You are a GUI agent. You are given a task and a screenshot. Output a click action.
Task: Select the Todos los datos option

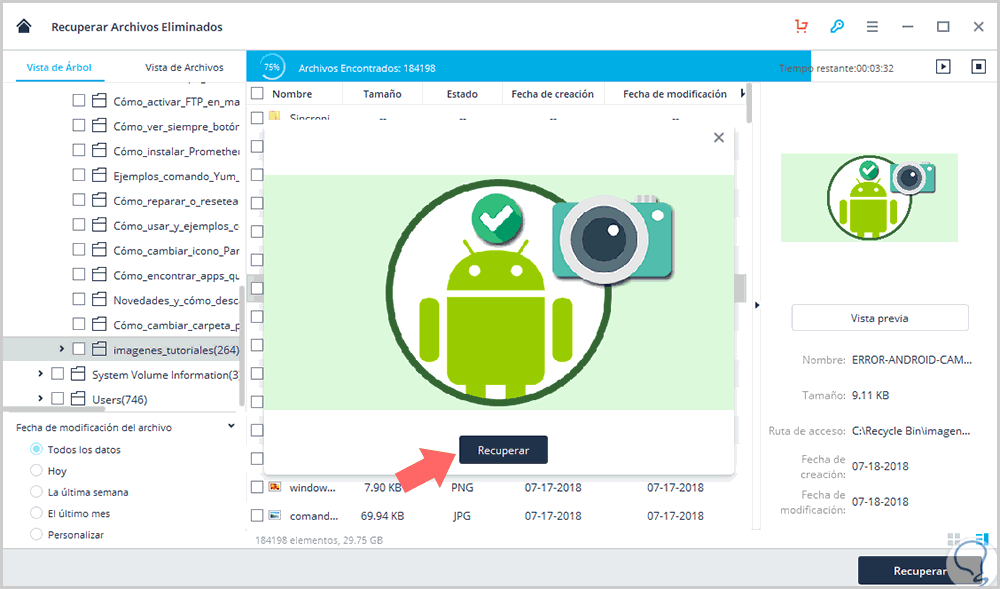click(x=36, y=449)
